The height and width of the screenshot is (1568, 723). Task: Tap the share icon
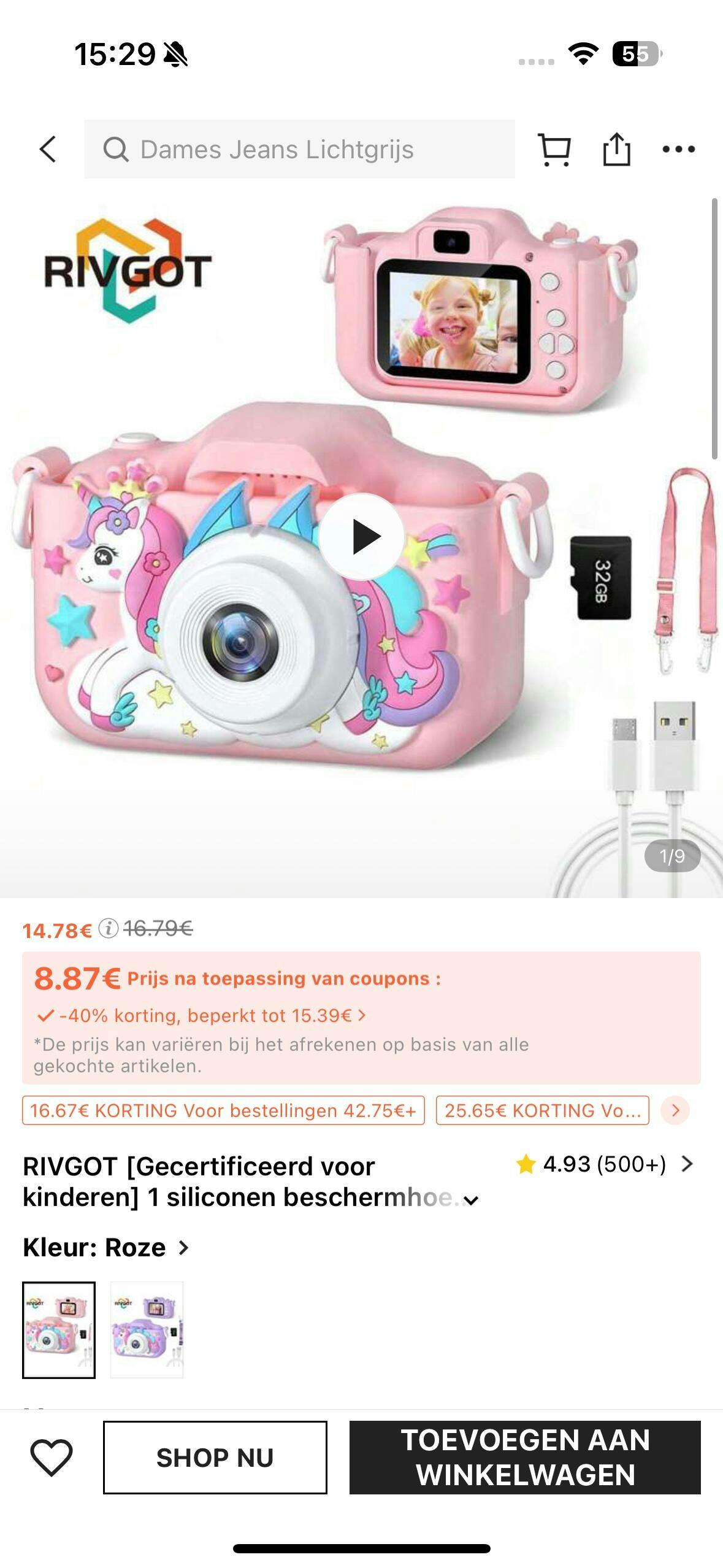point(616,149)
